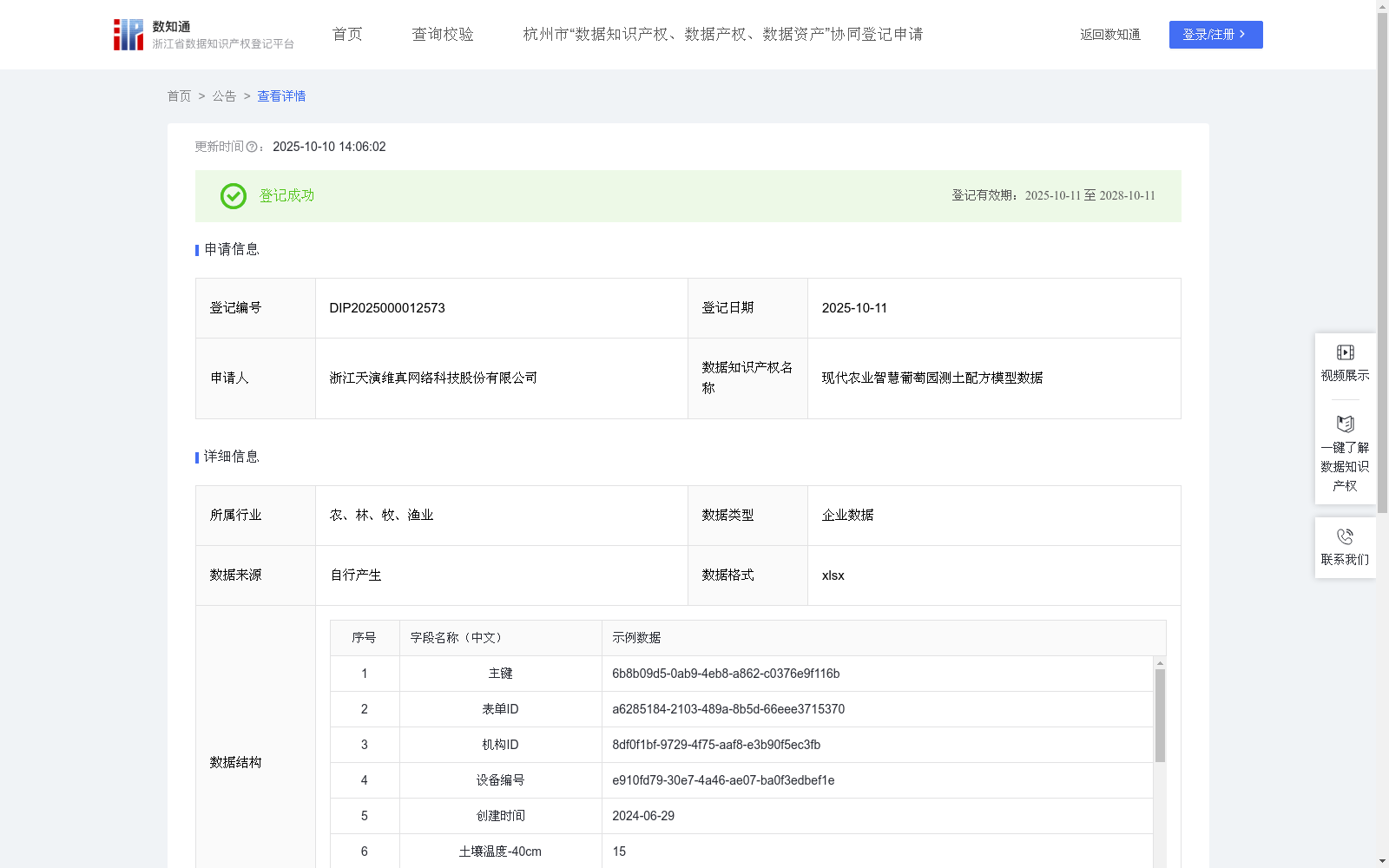1389x868 pixels.
Task: Click the 表单ID field row
Action: 742,709
